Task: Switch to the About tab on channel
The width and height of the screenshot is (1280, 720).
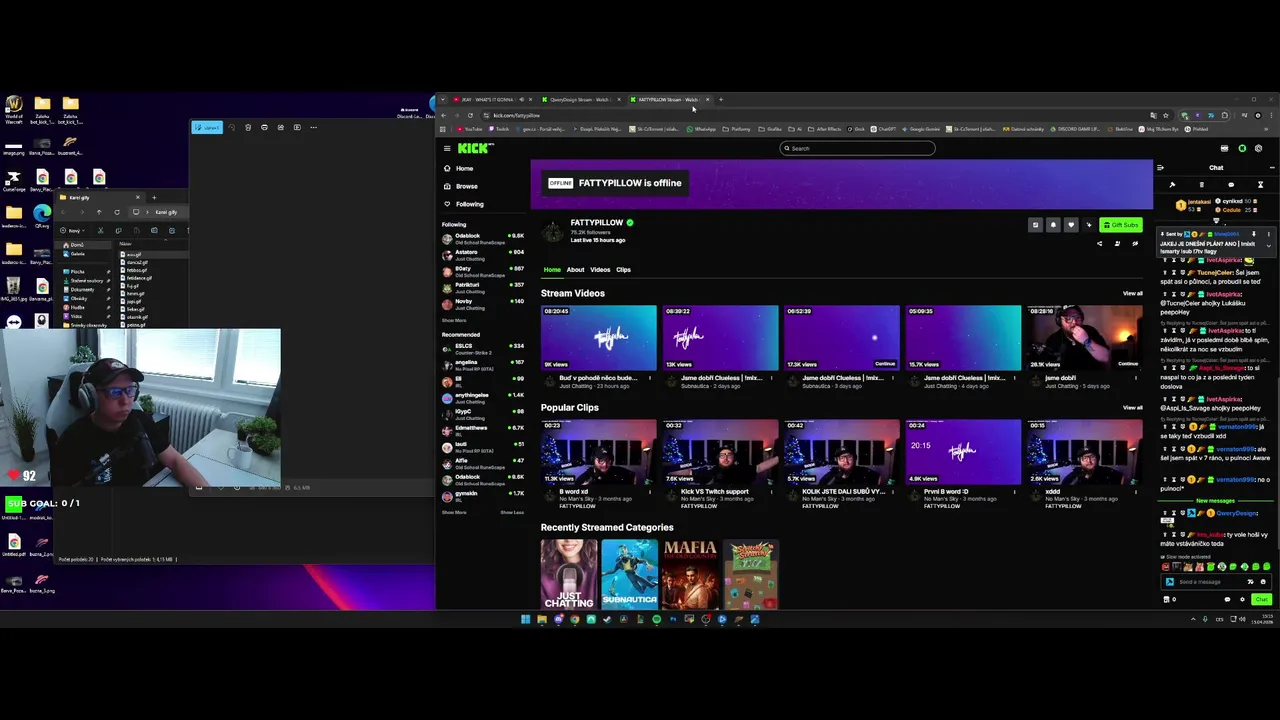Action: (575, 270)
